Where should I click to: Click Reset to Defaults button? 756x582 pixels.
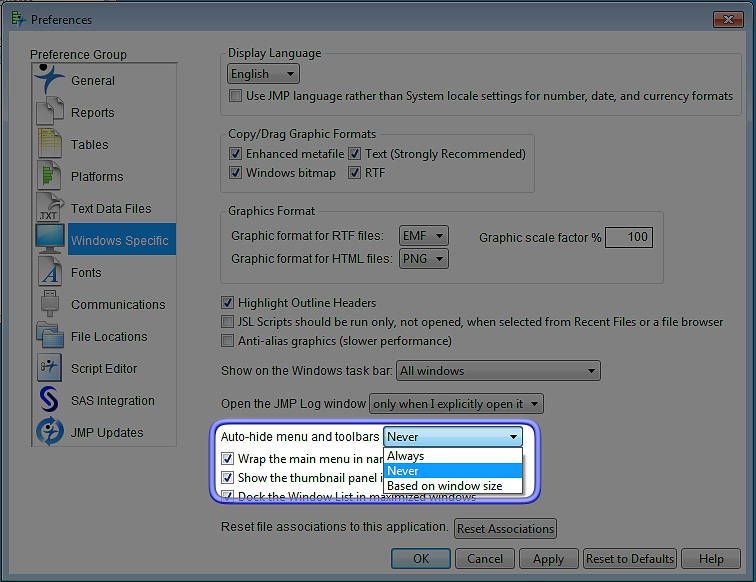630,558
